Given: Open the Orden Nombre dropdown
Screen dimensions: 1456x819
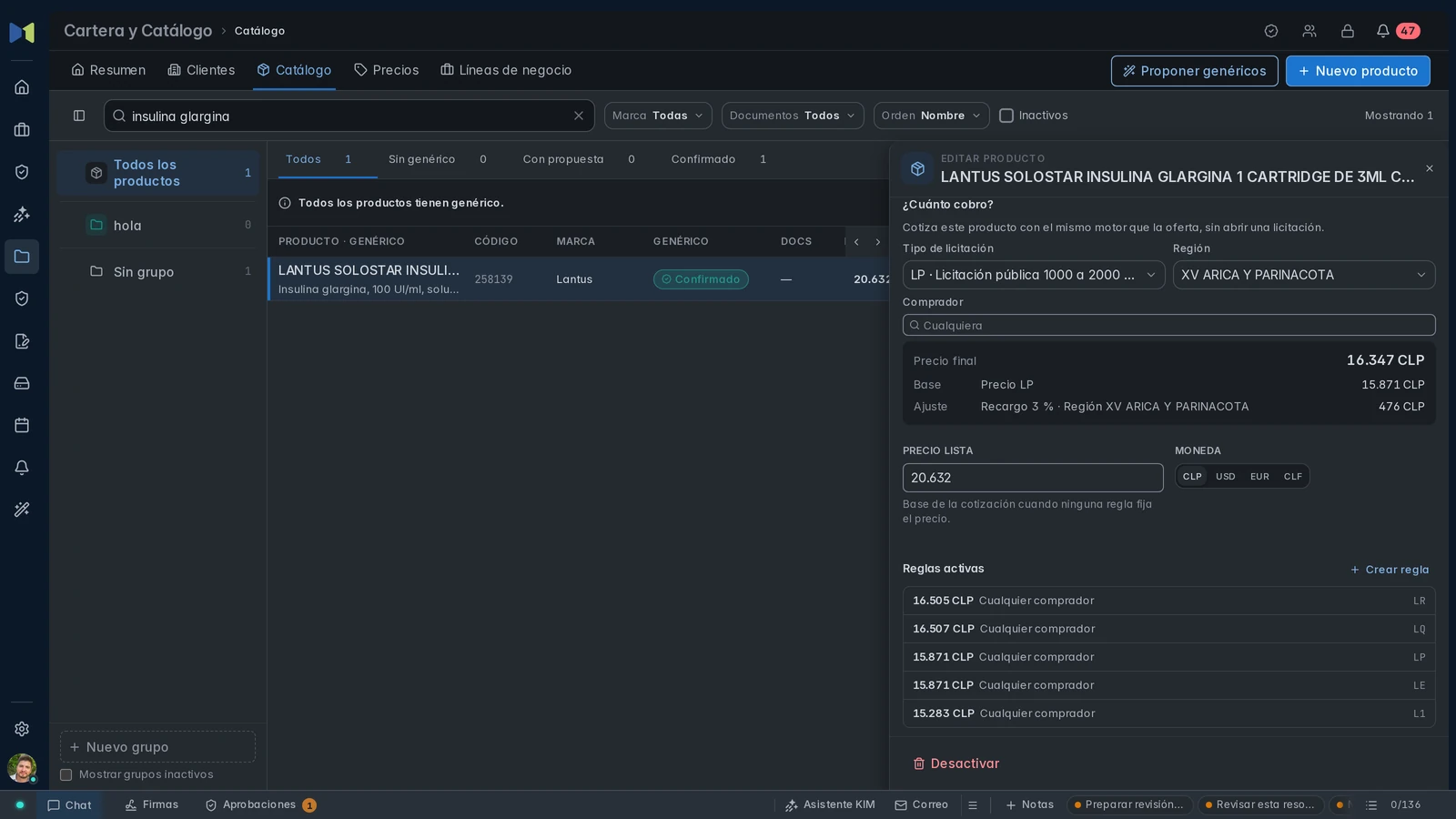Looking at the screenshot, I should coord(931,116).
